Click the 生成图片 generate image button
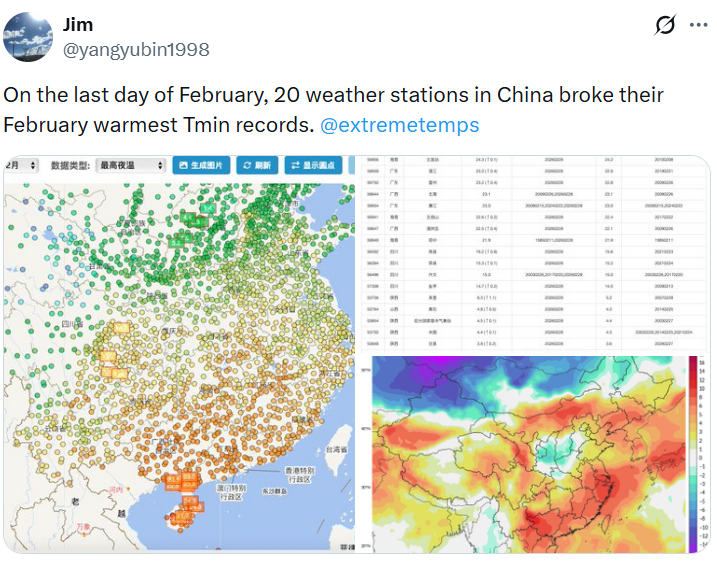The width and height of the screenshot is (717, 562). pos(201,165)
